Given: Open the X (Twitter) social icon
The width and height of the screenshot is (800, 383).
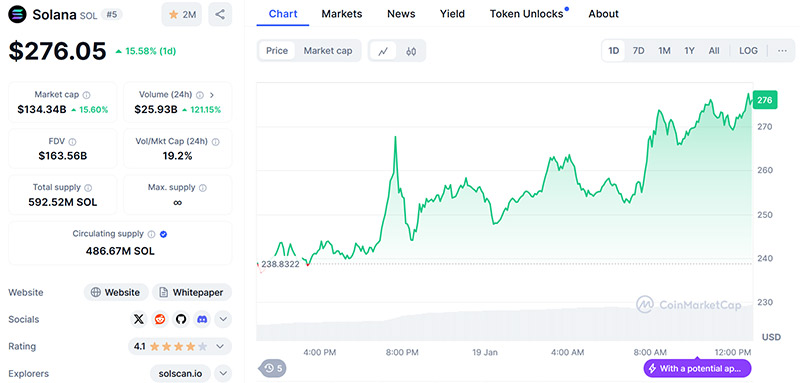Looking at the screenshot, I should pos(139,319).
